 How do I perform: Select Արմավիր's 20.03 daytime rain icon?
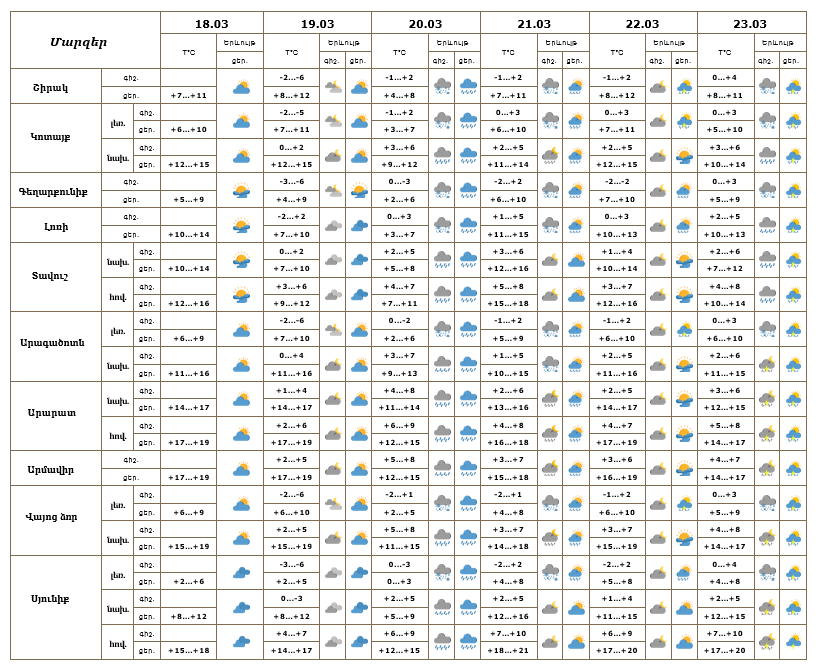coord(467,468)
